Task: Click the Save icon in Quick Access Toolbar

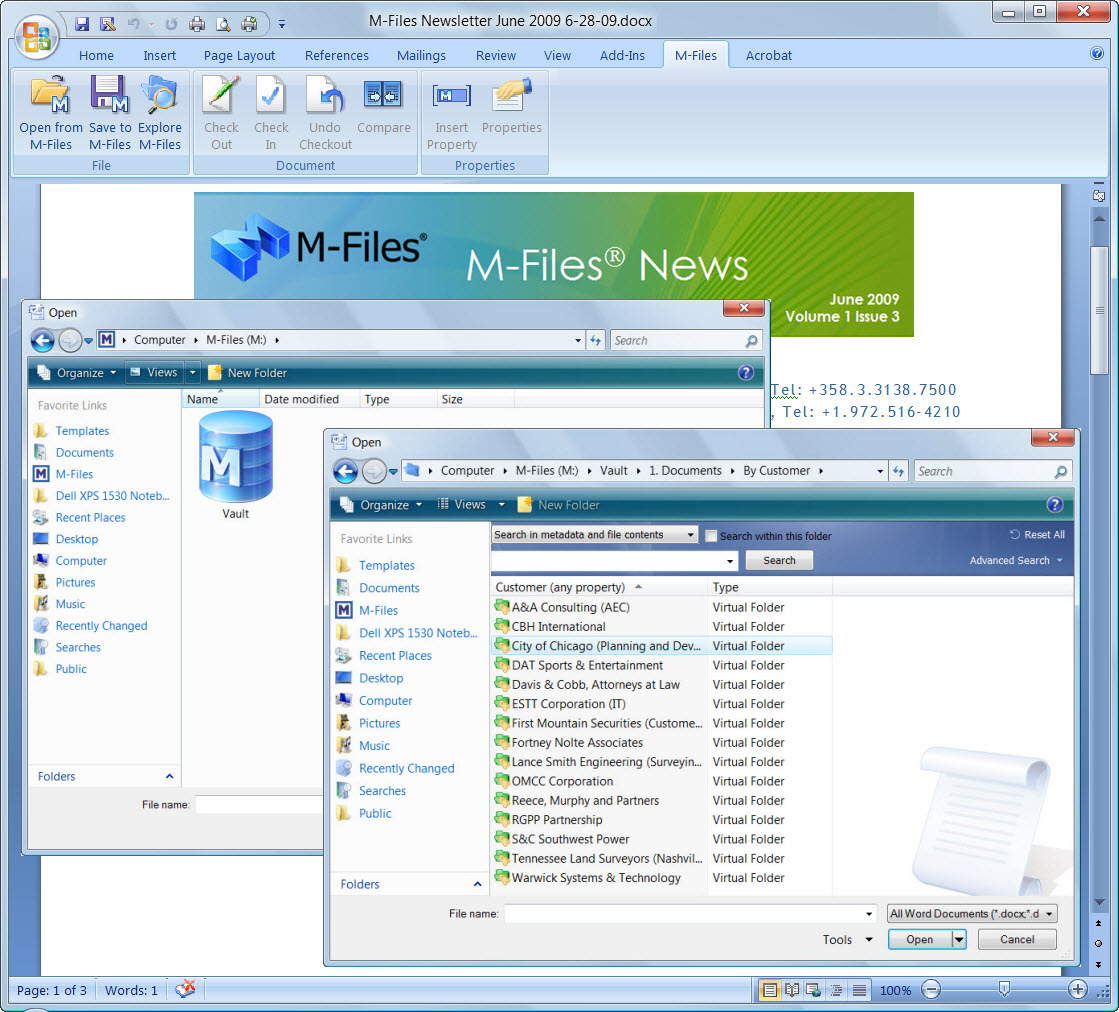Action: point(82,24)
